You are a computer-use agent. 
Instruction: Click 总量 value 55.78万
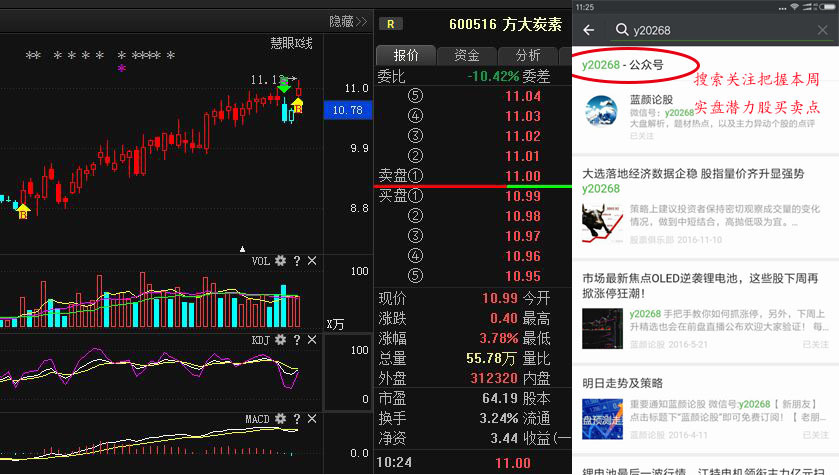(491, 358)
